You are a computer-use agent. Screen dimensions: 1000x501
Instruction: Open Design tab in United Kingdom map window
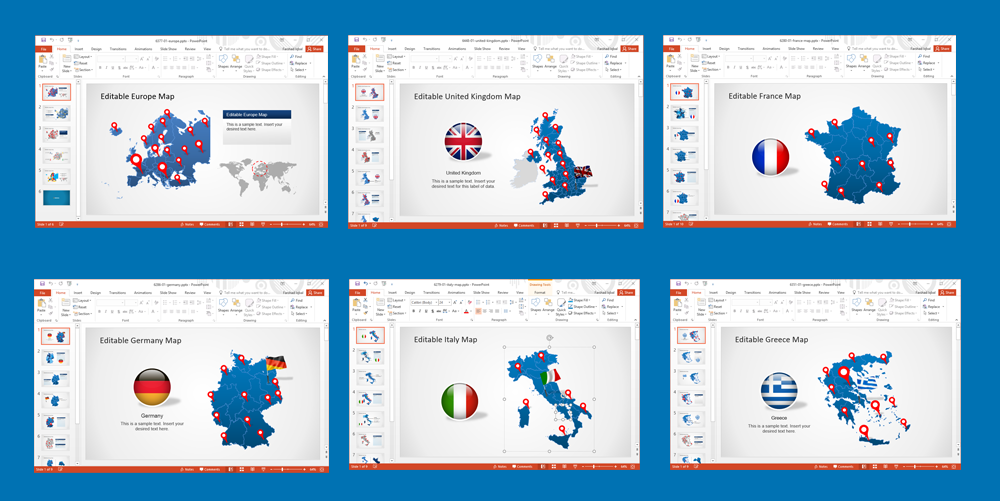tap(410, 49)
